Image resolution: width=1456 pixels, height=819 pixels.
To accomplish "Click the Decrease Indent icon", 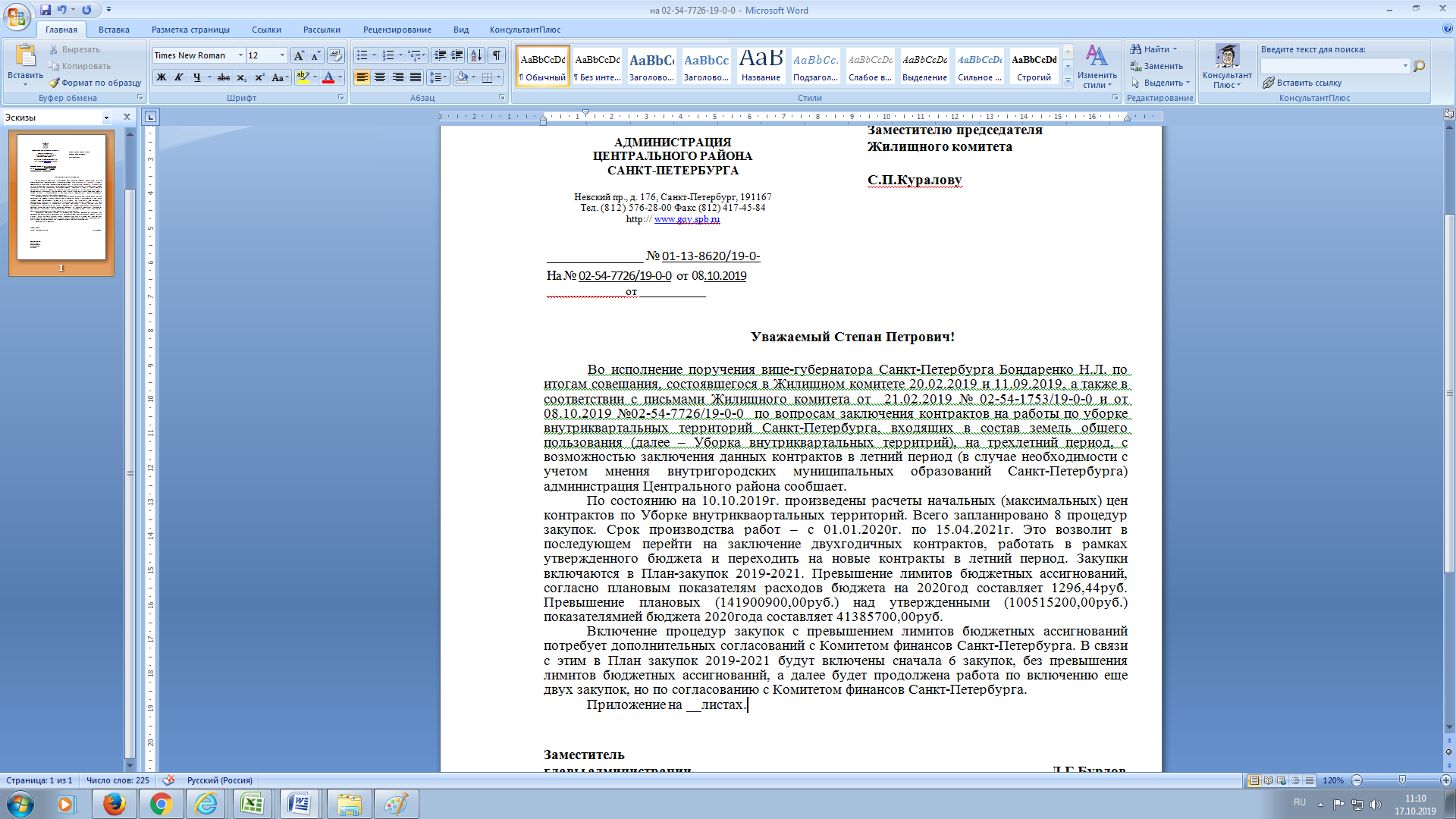I will point(440,55).
